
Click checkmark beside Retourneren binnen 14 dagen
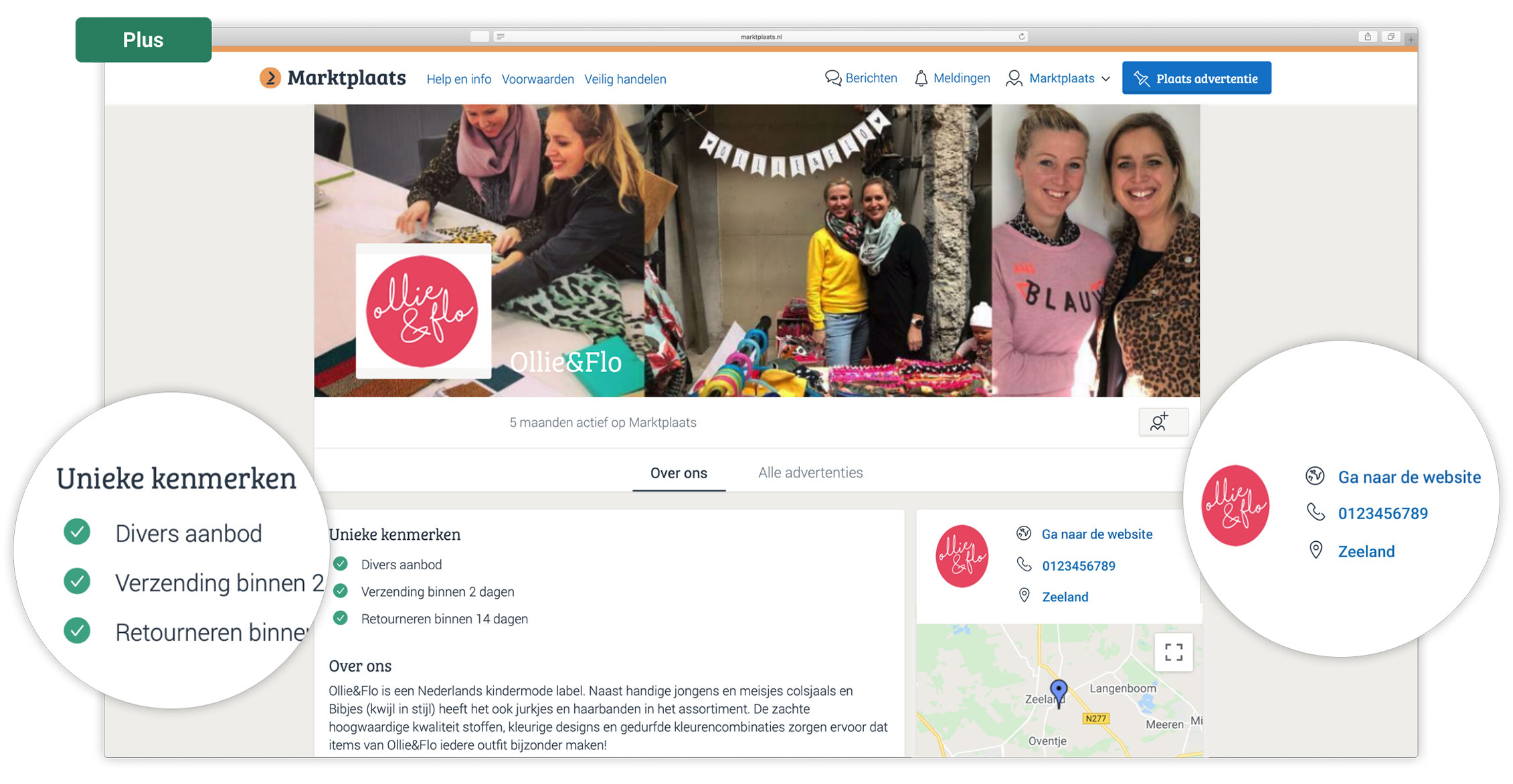(x=341, y=619)
